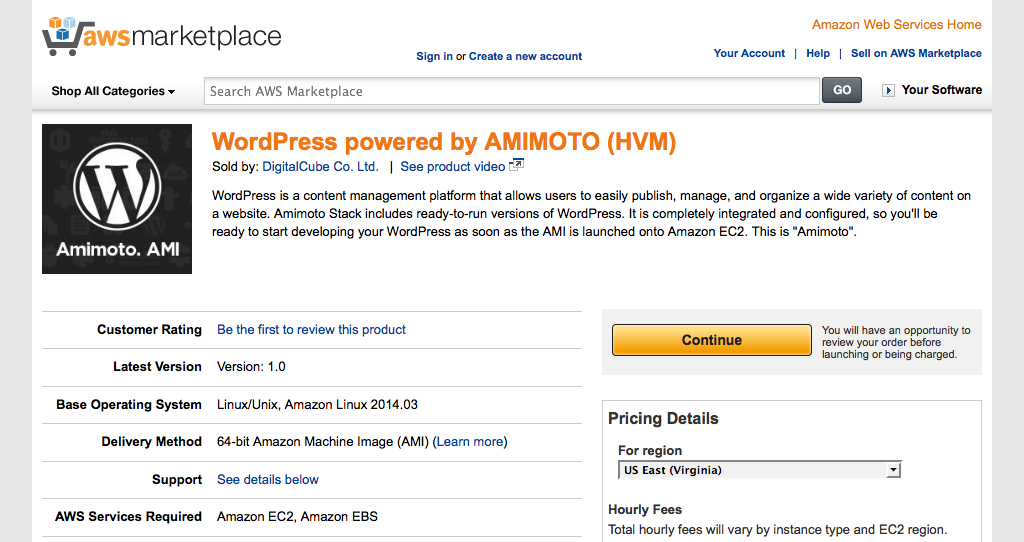The width and height of the screenshot is (1024, 542).
Task: Click the Customer Rating label
Action: [x=150, y=330]
